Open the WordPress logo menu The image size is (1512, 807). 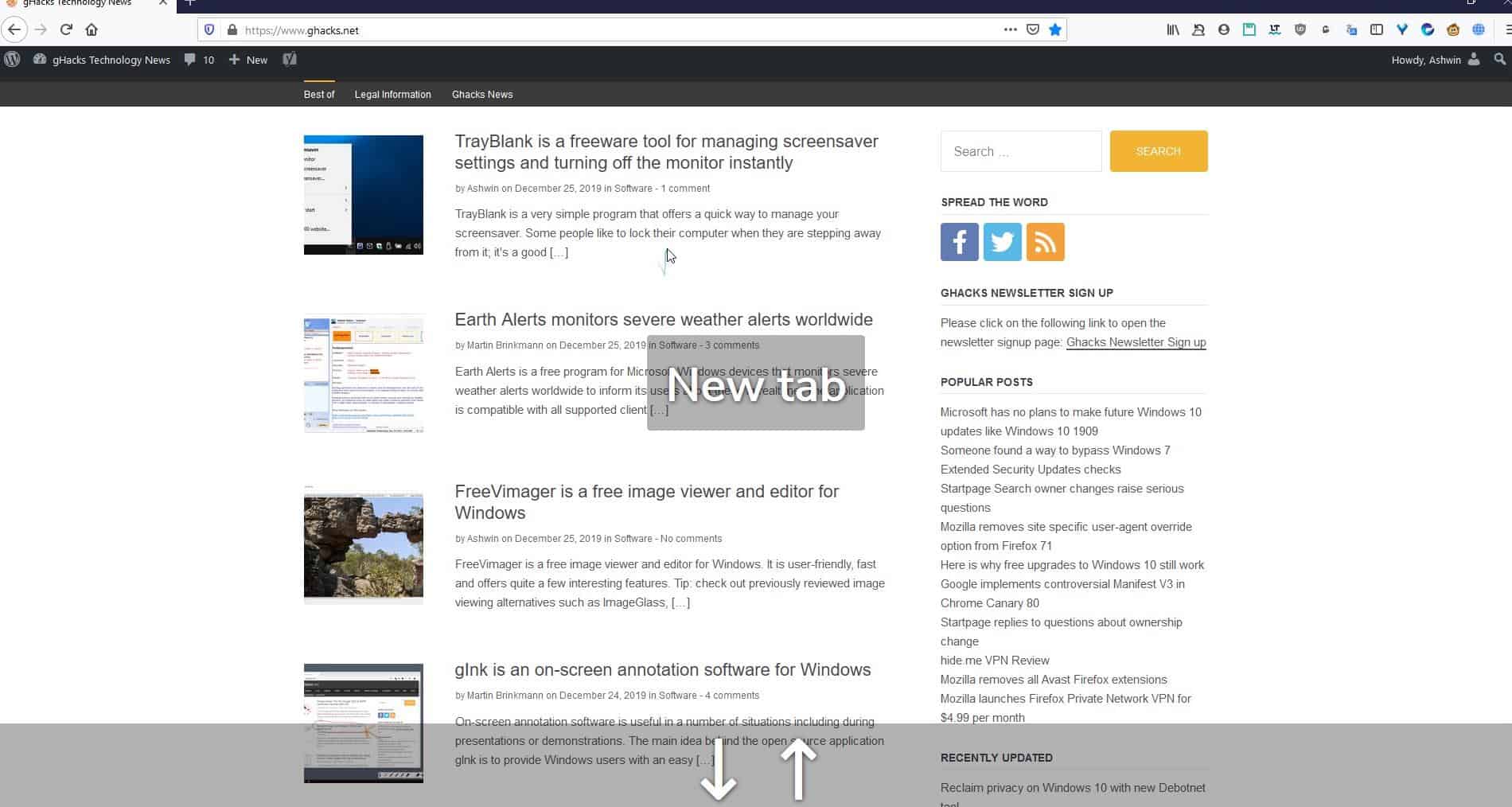coord(12,60)
